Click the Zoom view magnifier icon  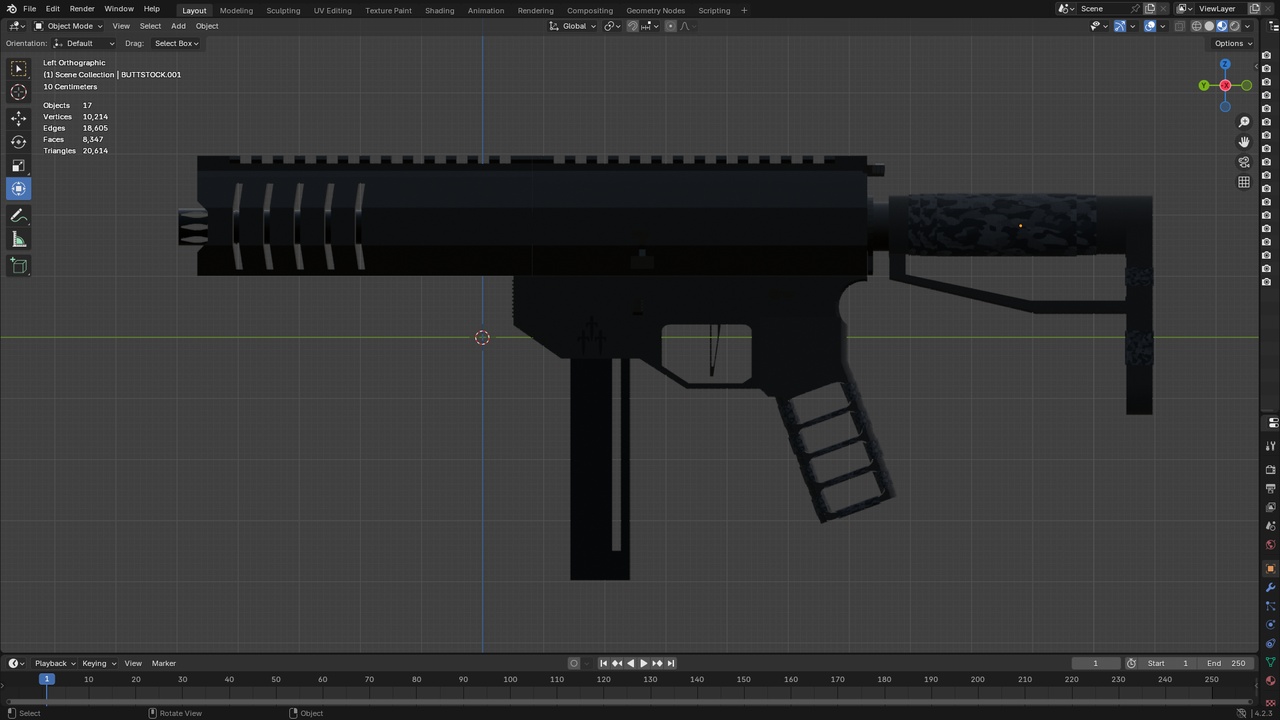(1244, 122)
